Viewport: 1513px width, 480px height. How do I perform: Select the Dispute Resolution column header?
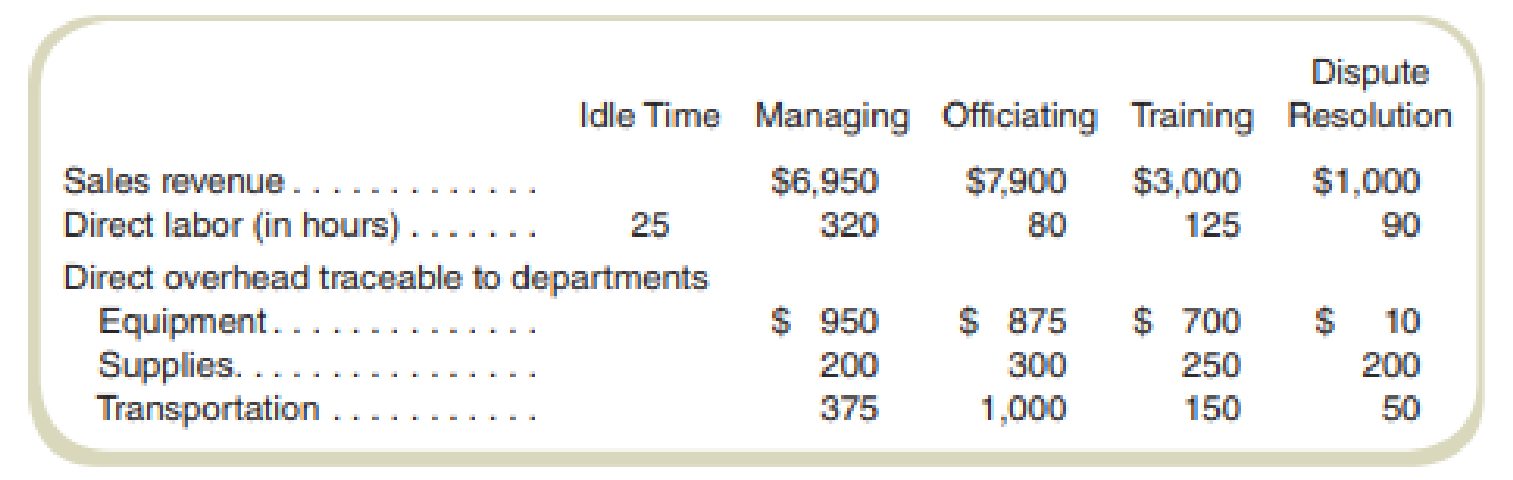pos(1369,94)
